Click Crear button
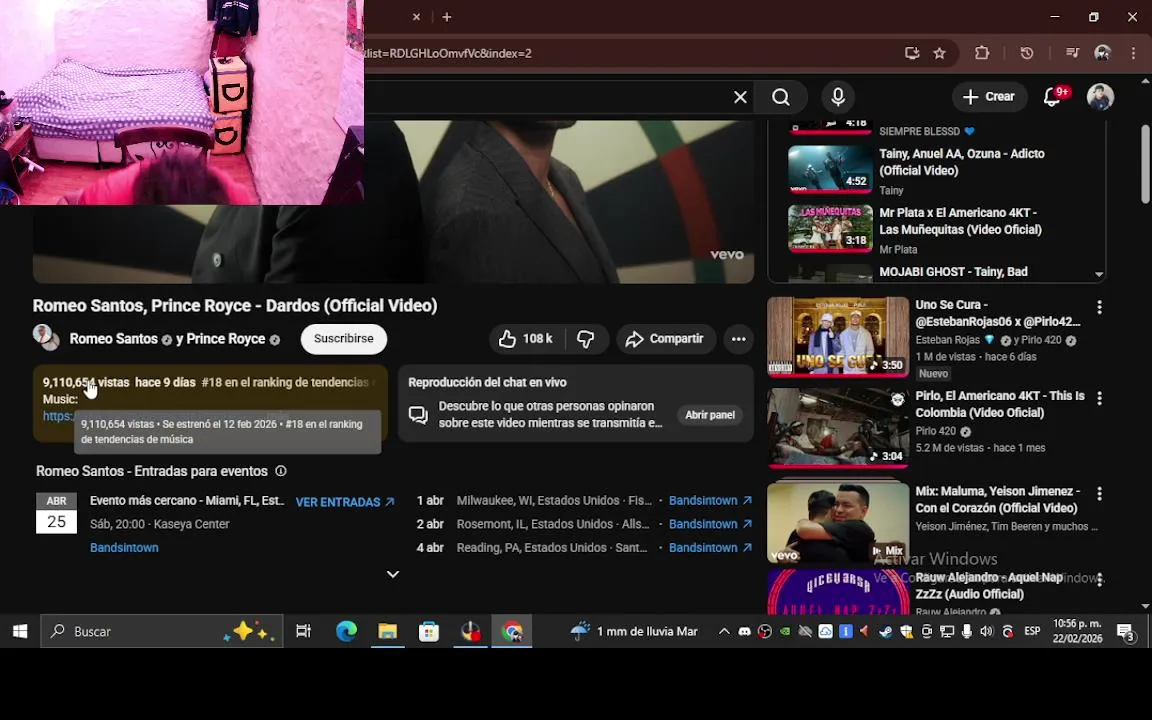The width and height of the screenshot is (1152, 720). (x=989, y=97)
